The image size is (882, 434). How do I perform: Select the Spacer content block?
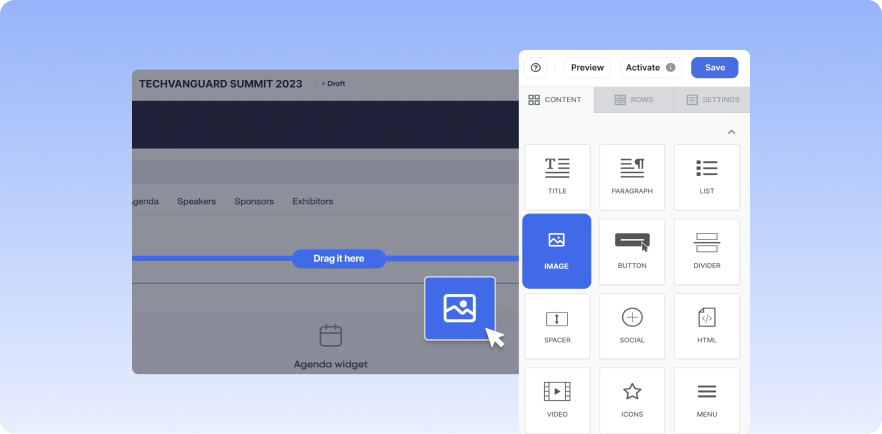557,326
